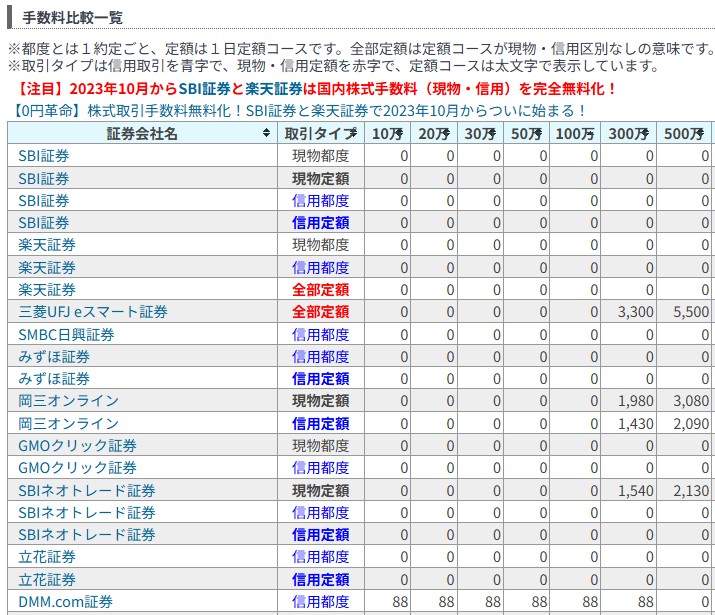Select the 3,300 fee cell
The width and height of the screenshot is (715, 615).
pyautogui.click(x=635, y=312)
